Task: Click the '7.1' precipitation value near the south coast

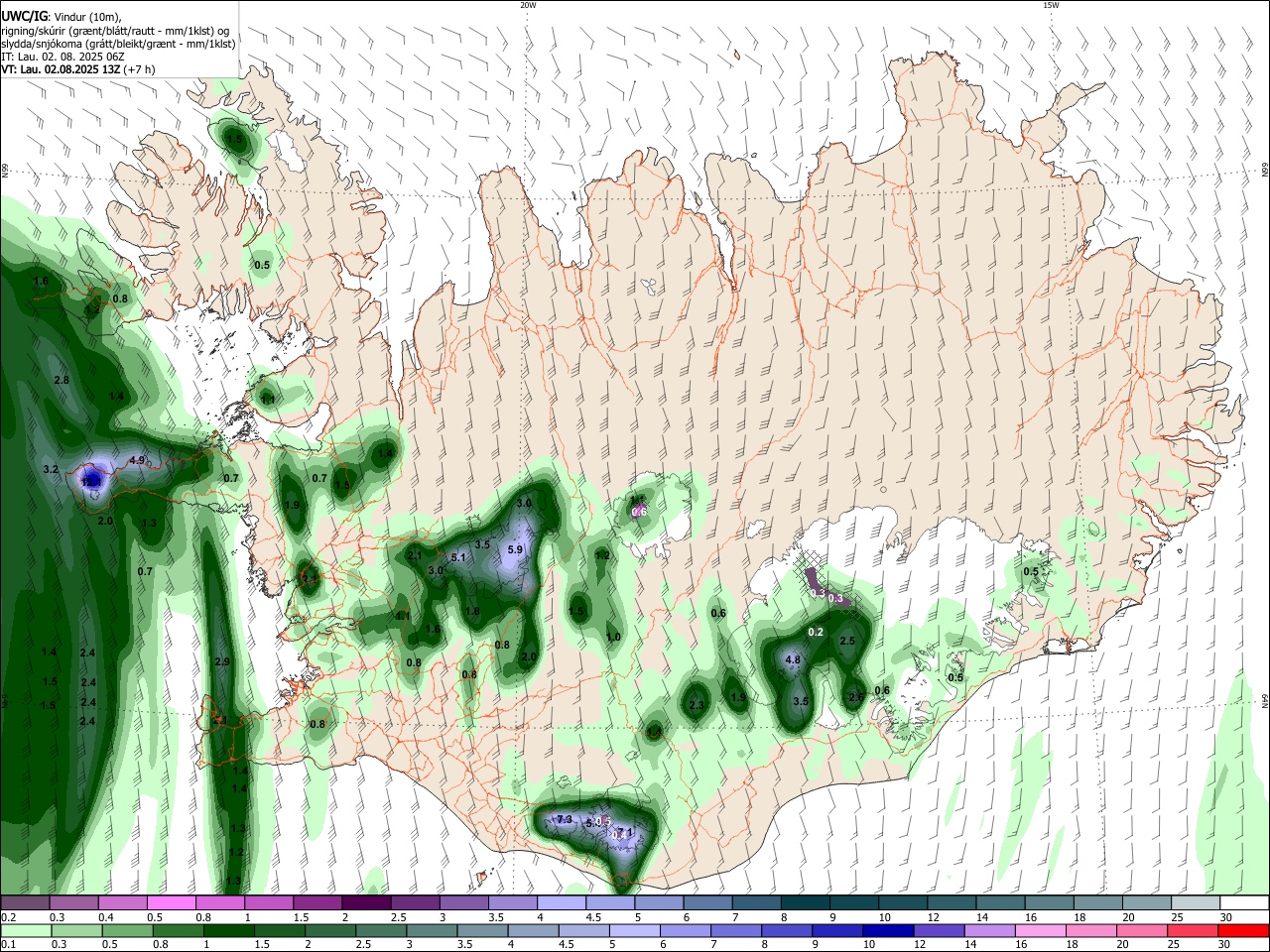Action: click(x=625, y=831)
